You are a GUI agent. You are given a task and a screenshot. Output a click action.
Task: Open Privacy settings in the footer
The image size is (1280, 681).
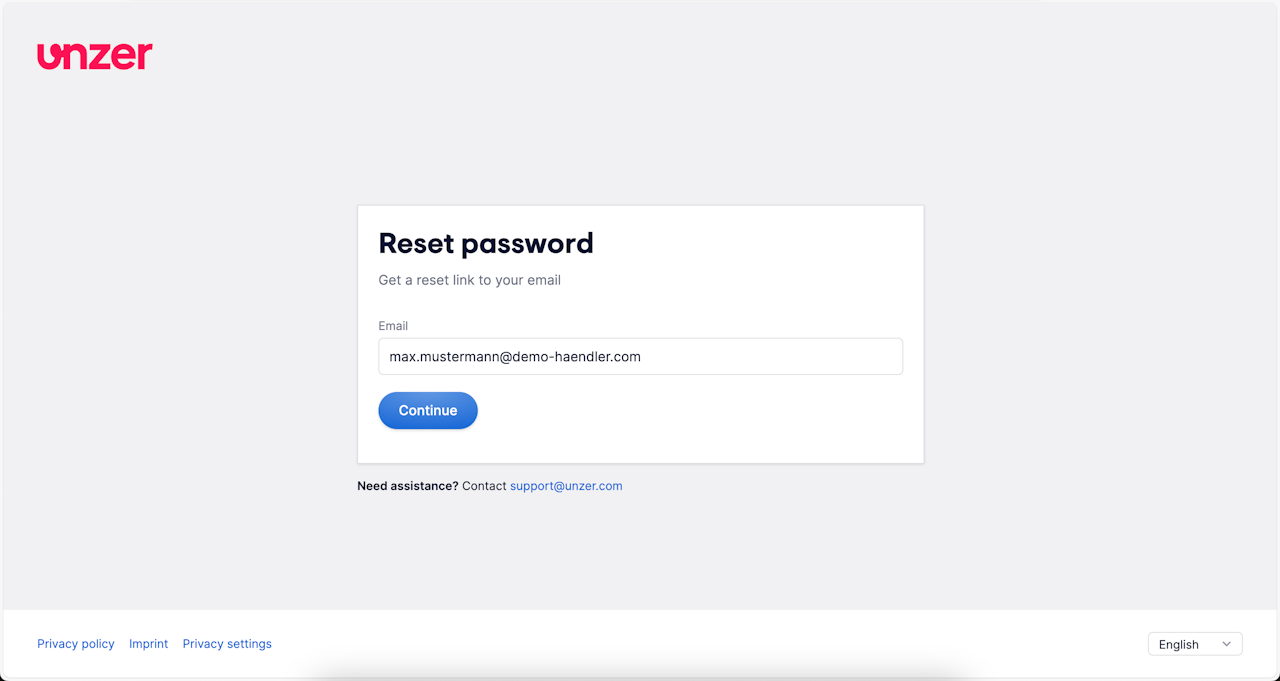coord(227,644)
